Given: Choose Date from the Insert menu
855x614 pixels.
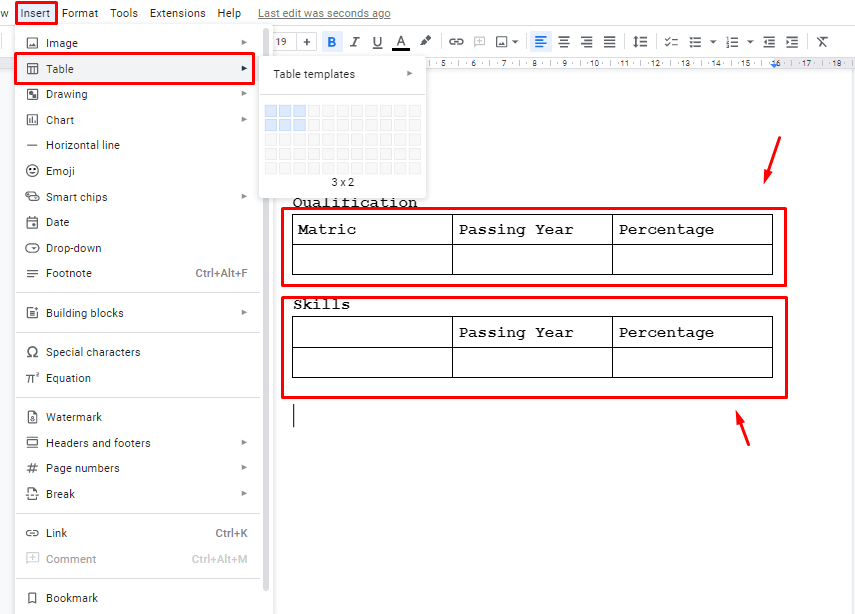Looking at the screenshot, I should [x=137, y=222].
